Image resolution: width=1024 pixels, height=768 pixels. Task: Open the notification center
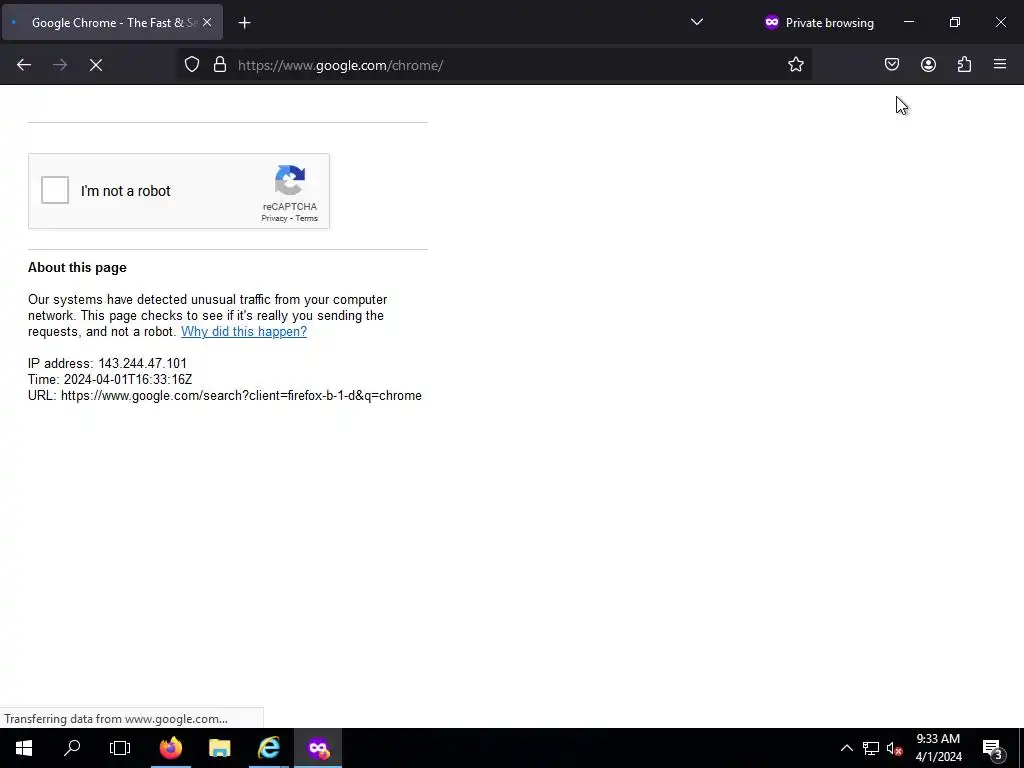[993, 749]
